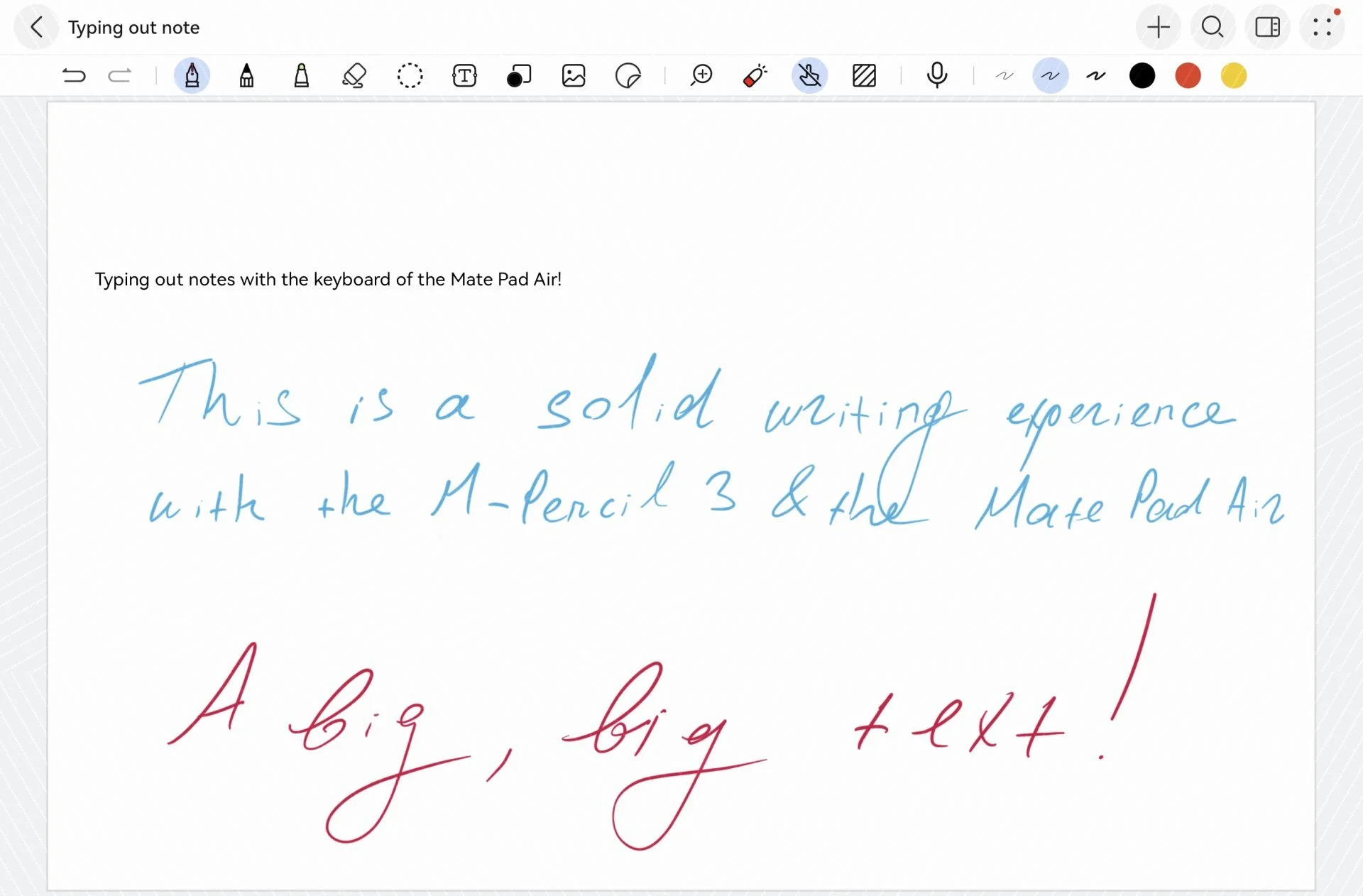Open the split view panel icon
Viewport: 1363px width, 896px height.
click(x=1267, y=28)
